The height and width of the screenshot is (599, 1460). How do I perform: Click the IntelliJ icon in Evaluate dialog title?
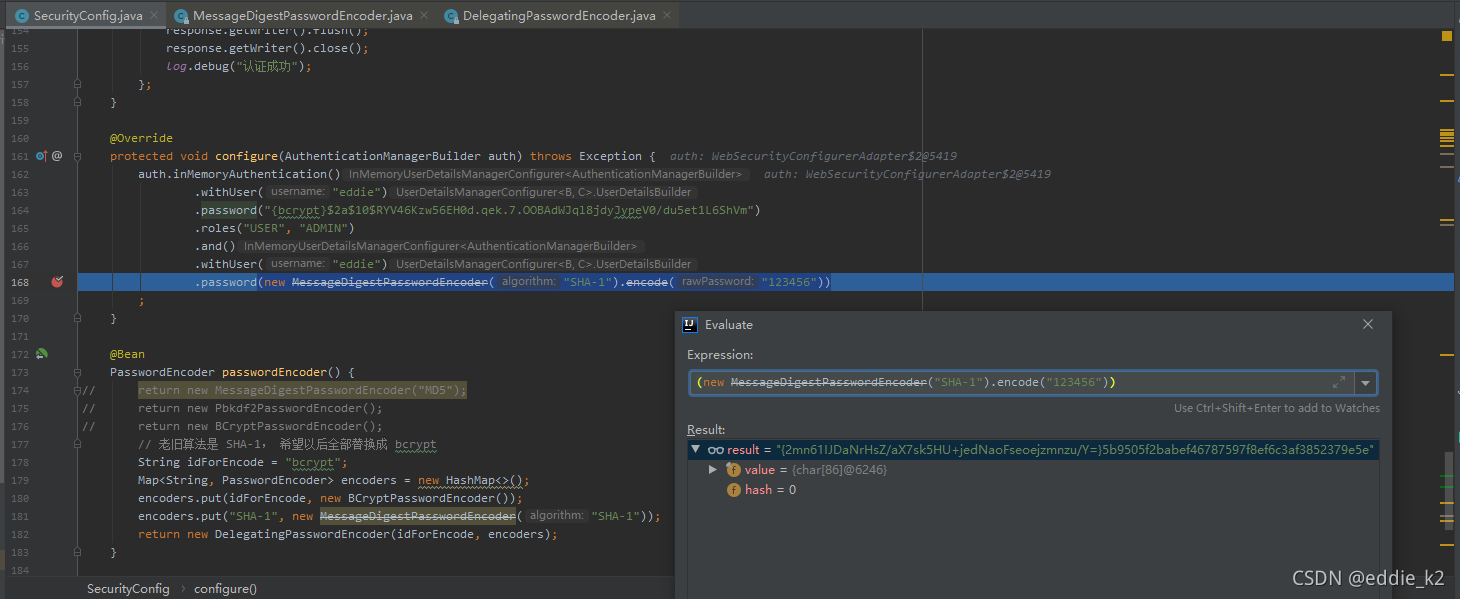[689, 325]
